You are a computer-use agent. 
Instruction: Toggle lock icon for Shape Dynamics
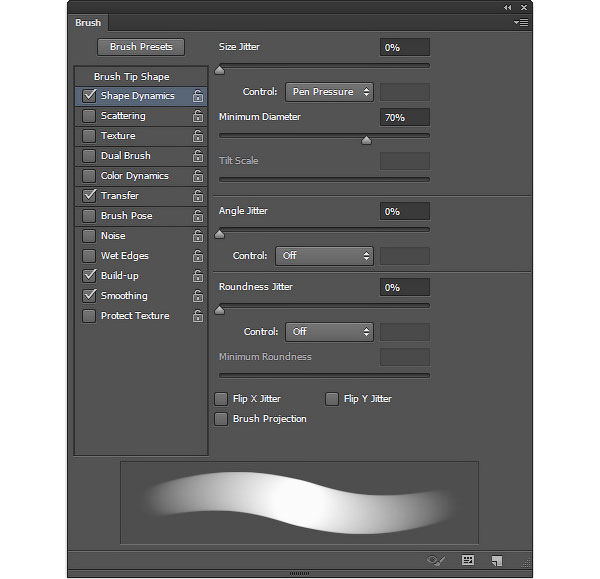click(x=197, y=96)
